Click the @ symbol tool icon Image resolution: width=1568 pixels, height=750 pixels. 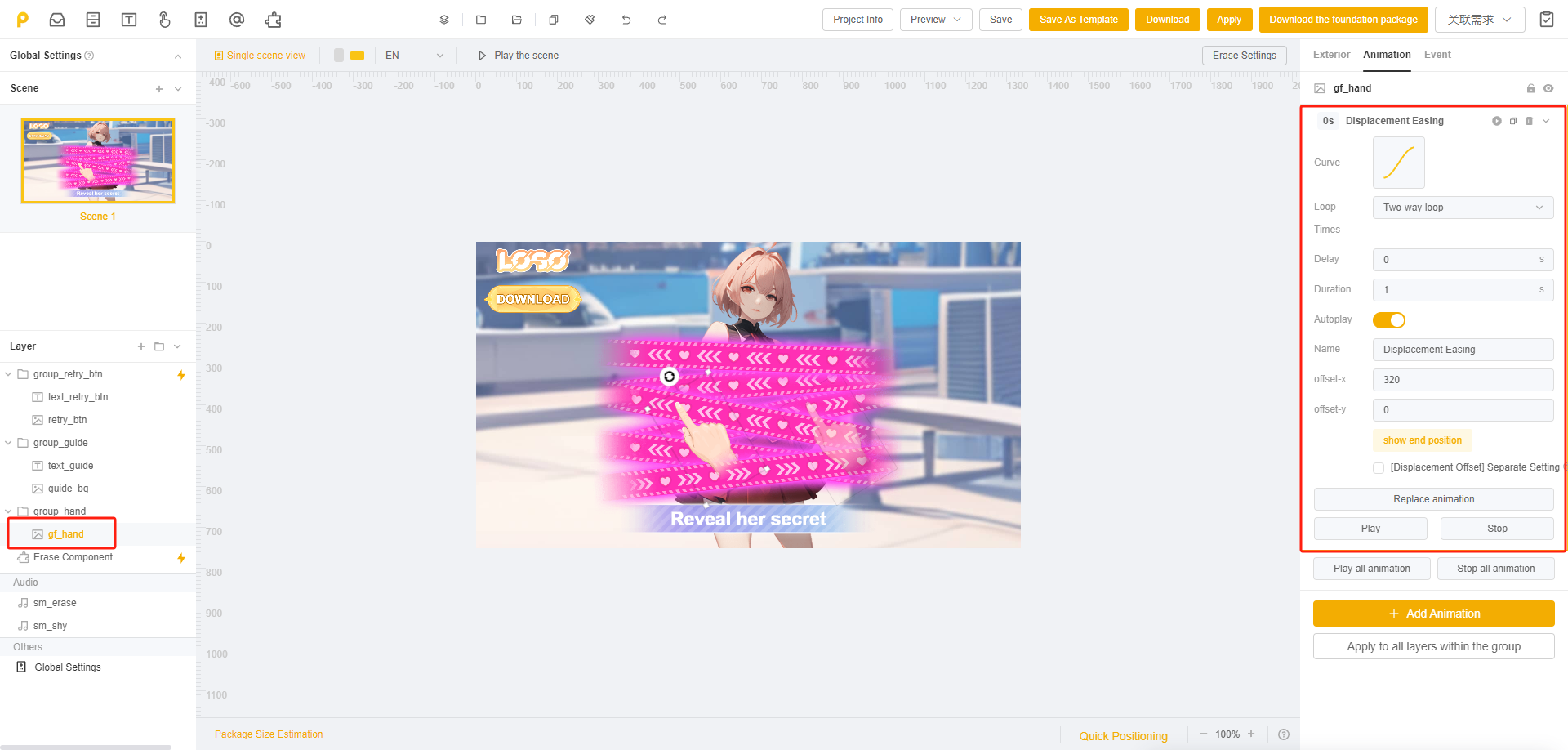click(x=237, y=20)
